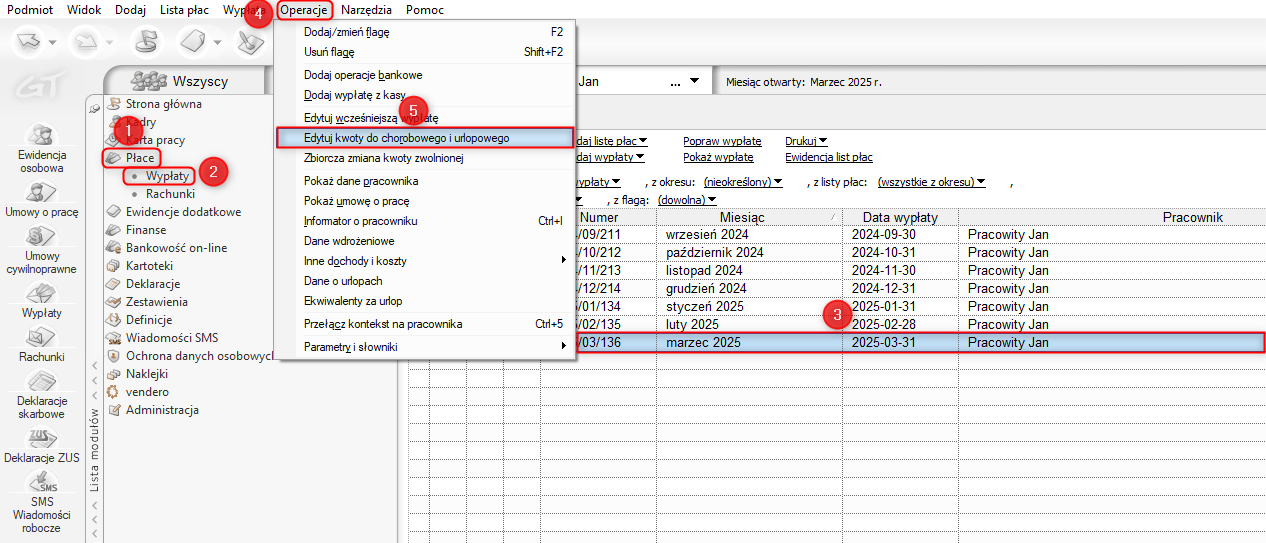Switch to Wszyscy tab
This screenshot has width=1266, height=543.
click(x=185, y=81)
